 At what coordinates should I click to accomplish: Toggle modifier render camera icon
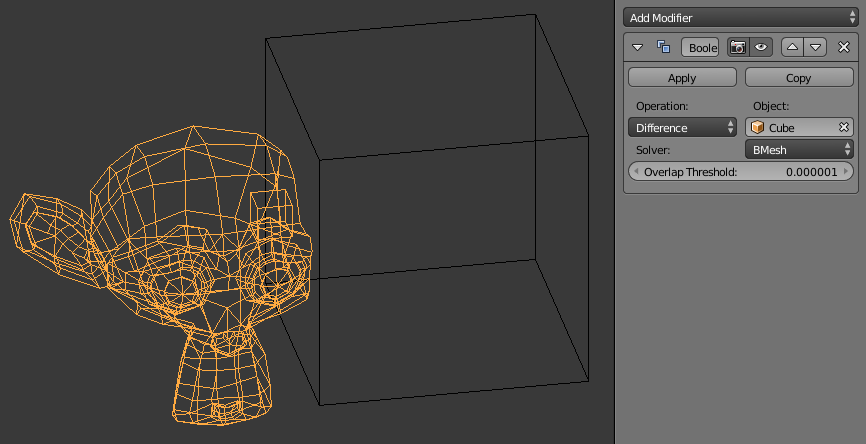738,47
